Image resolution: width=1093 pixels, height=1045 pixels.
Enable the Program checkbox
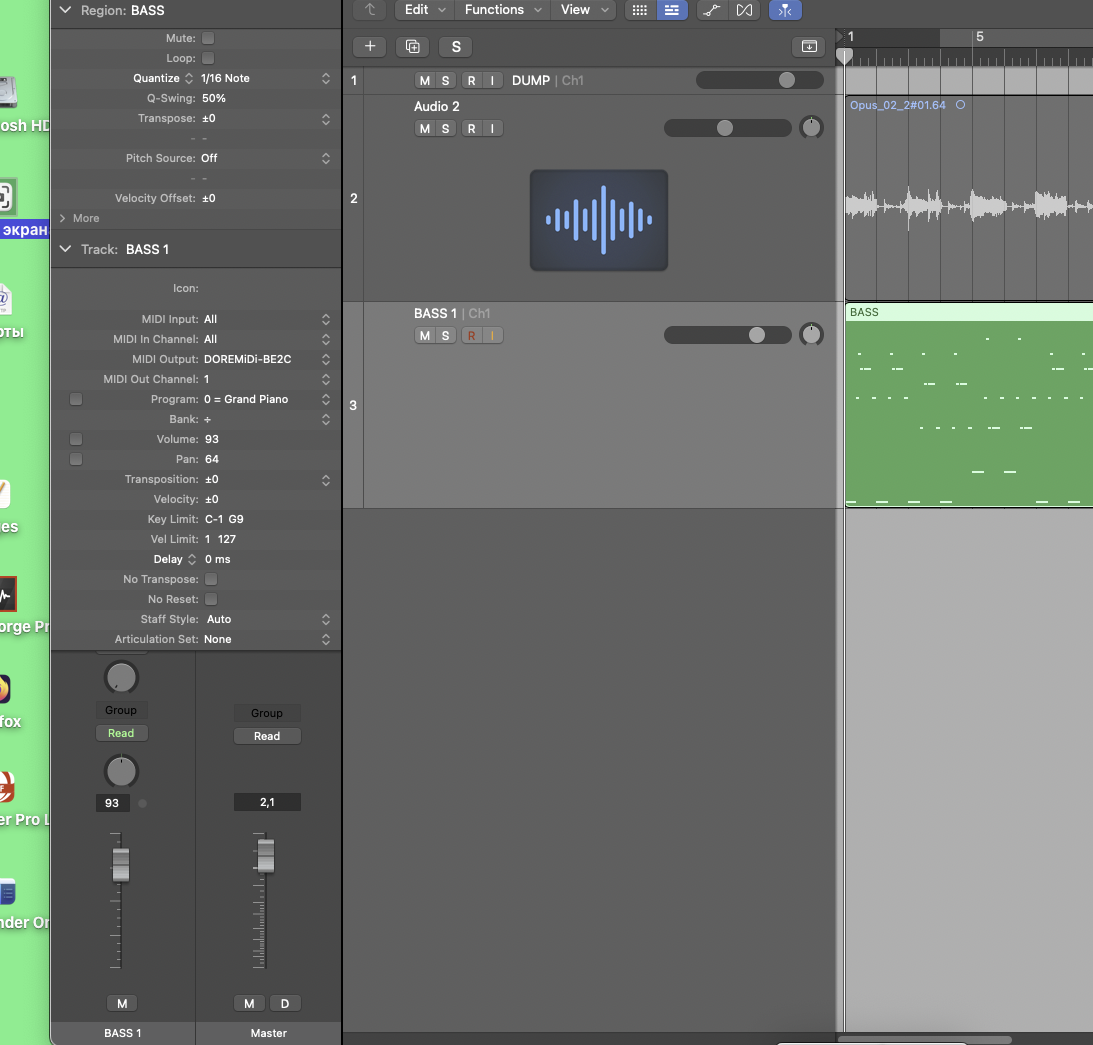point(76,399)
